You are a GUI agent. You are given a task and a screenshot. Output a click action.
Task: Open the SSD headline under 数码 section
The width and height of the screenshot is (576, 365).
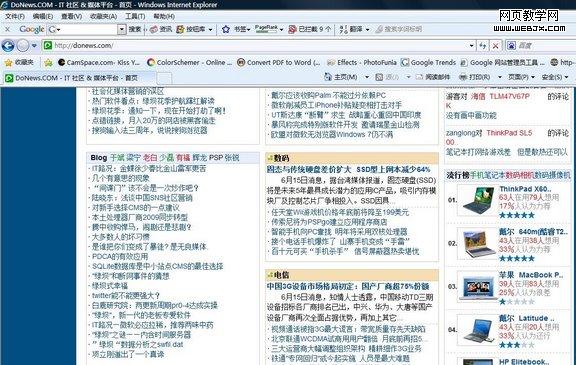pyautogui.click(x=348, y=169)
